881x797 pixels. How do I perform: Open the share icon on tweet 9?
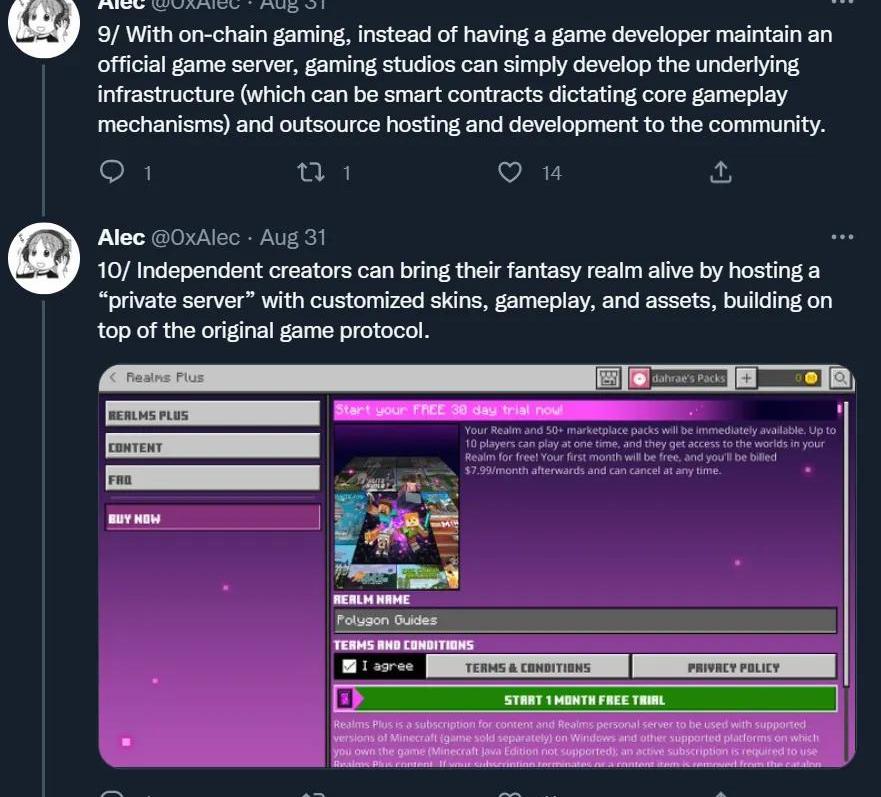720,172
